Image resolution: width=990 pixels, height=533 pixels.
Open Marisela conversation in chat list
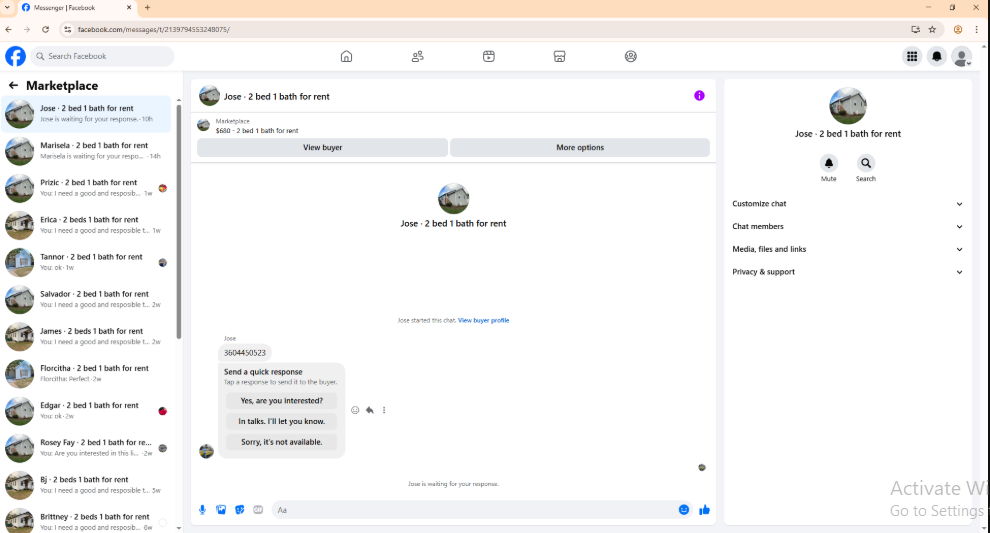[x=86, y=151]
